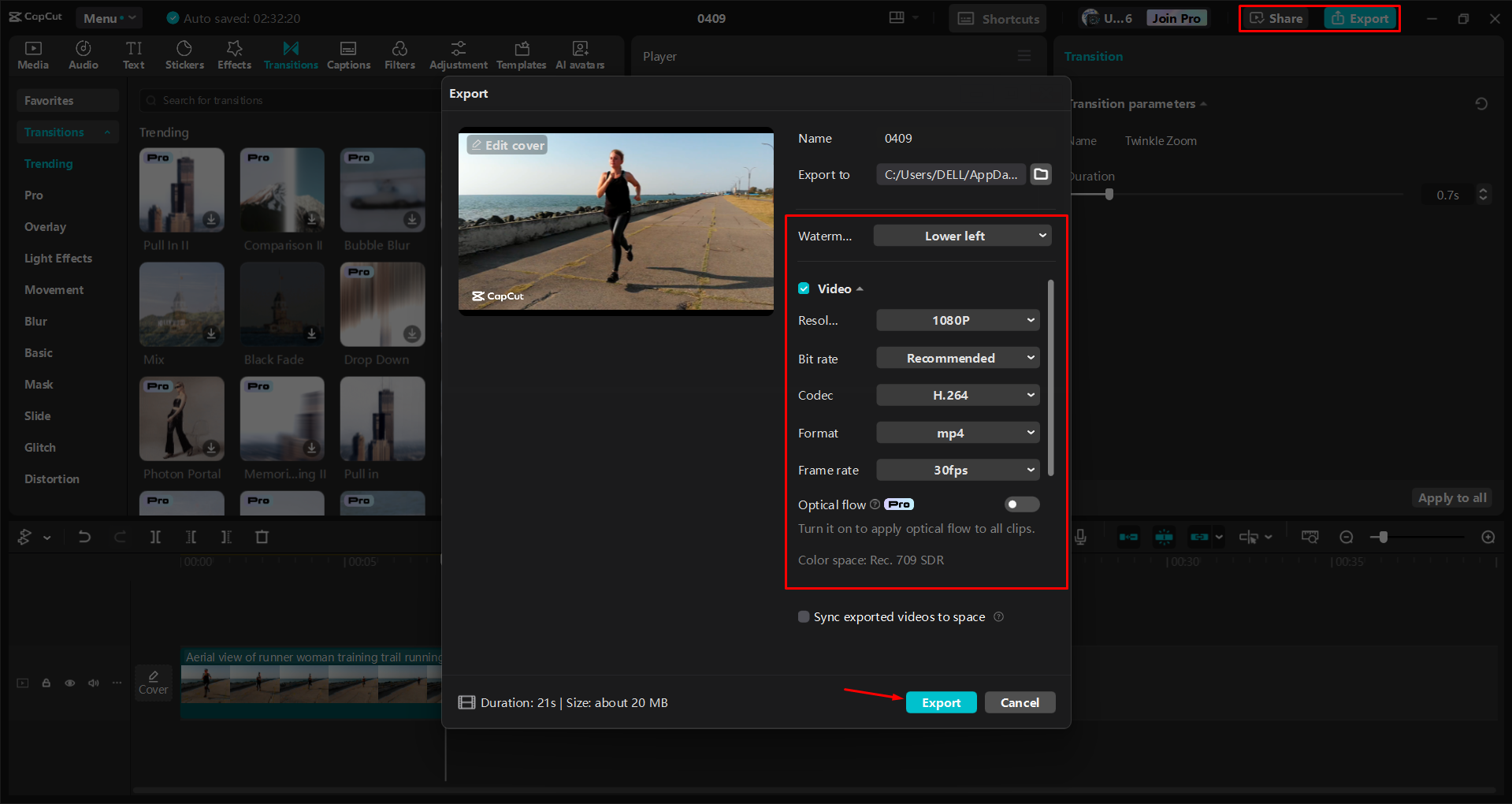Open the Watermark position dropdown
The height and width of the screenshot is (804, 1512).
[x=961, y=235]
